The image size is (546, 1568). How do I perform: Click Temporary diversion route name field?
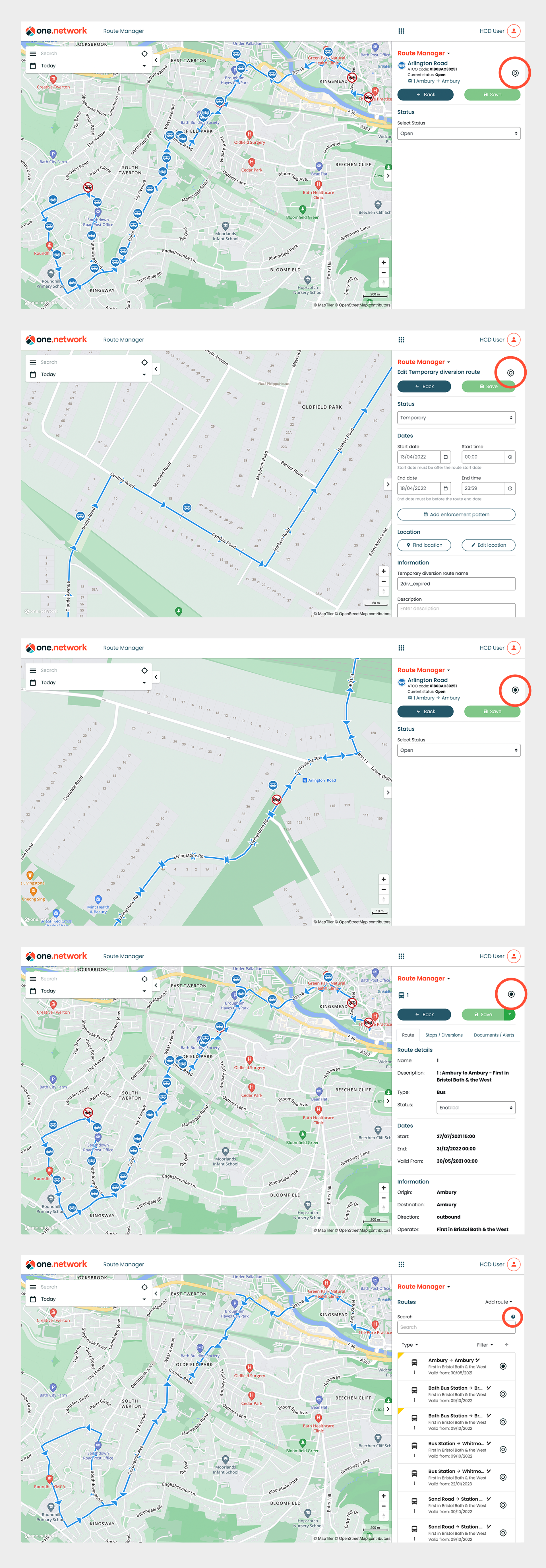[x=456, y=584]
